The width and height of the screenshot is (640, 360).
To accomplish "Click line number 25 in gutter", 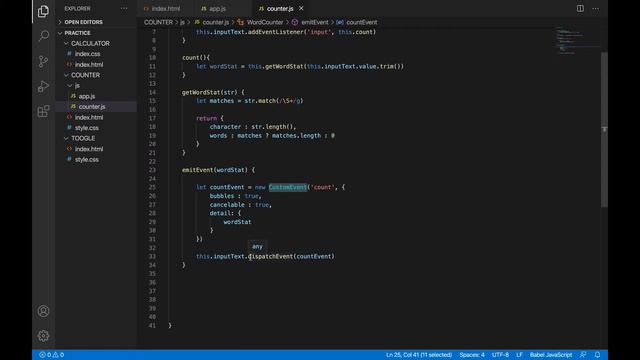I will 152,187.
